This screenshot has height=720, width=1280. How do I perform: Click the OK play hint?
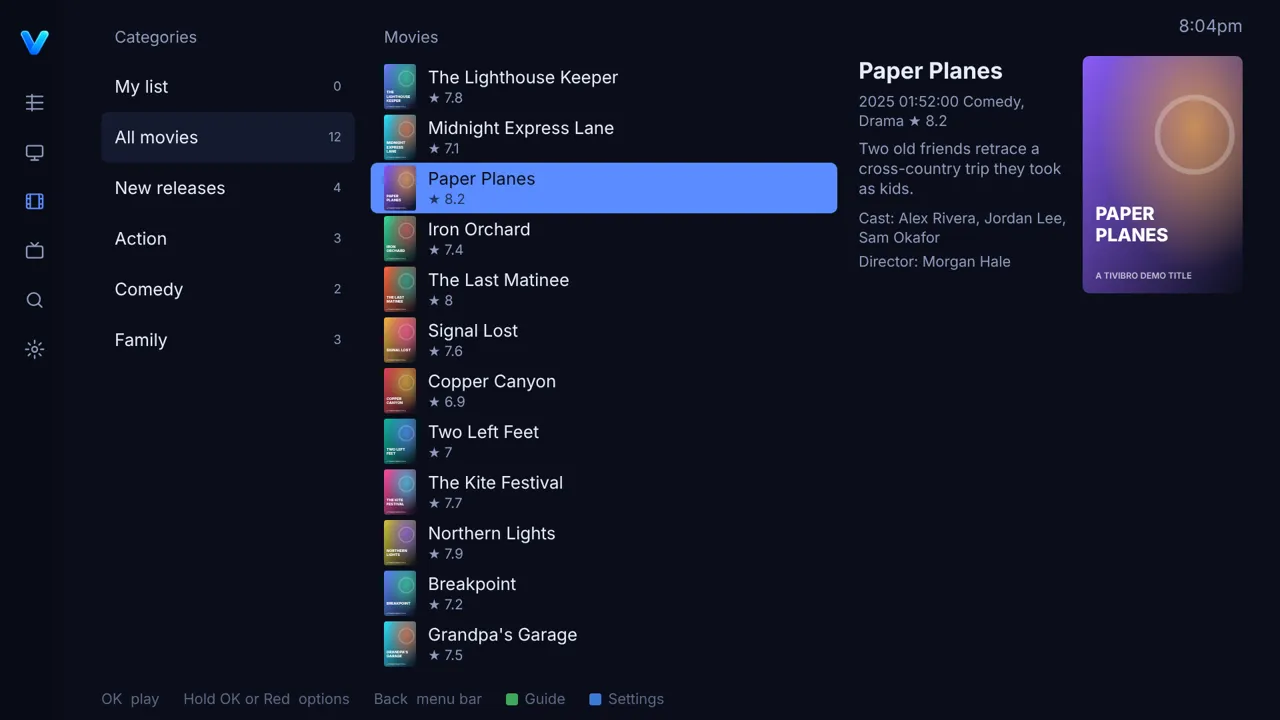point(130,699)
